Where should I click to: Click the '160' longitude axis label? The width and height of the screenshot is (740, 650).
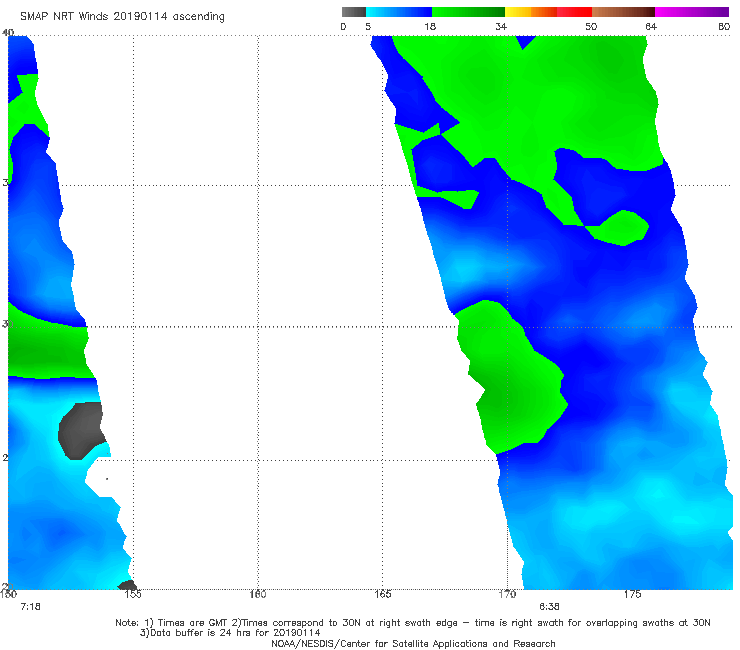258,594
